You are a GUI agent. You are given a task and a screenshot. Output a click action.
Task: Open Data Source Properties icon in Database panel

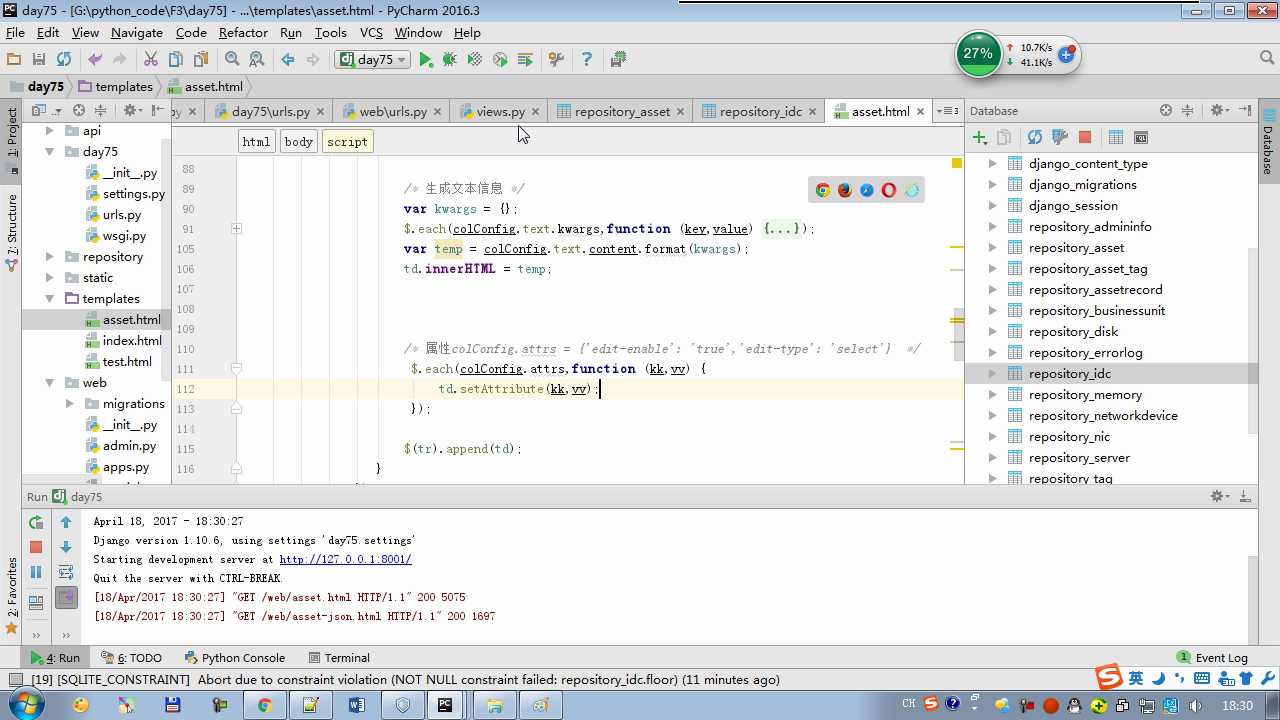pos(1060,137)
